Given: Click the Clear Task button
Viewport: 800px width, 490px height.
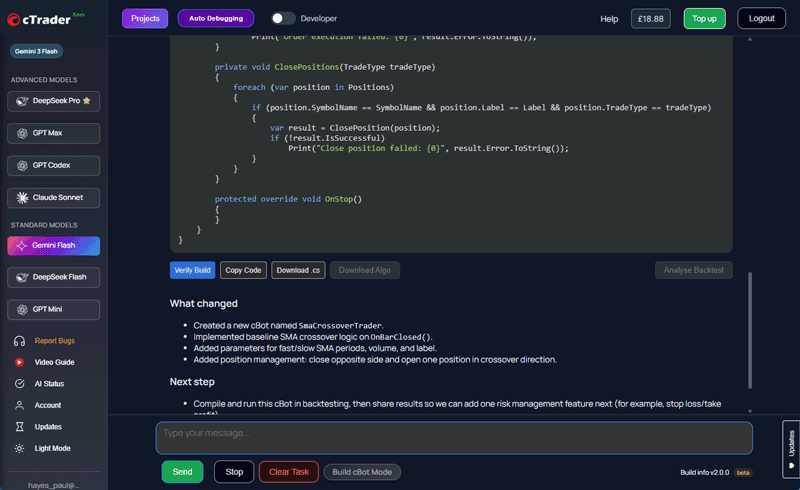Looking at the screenshot, I should [289, 472].
